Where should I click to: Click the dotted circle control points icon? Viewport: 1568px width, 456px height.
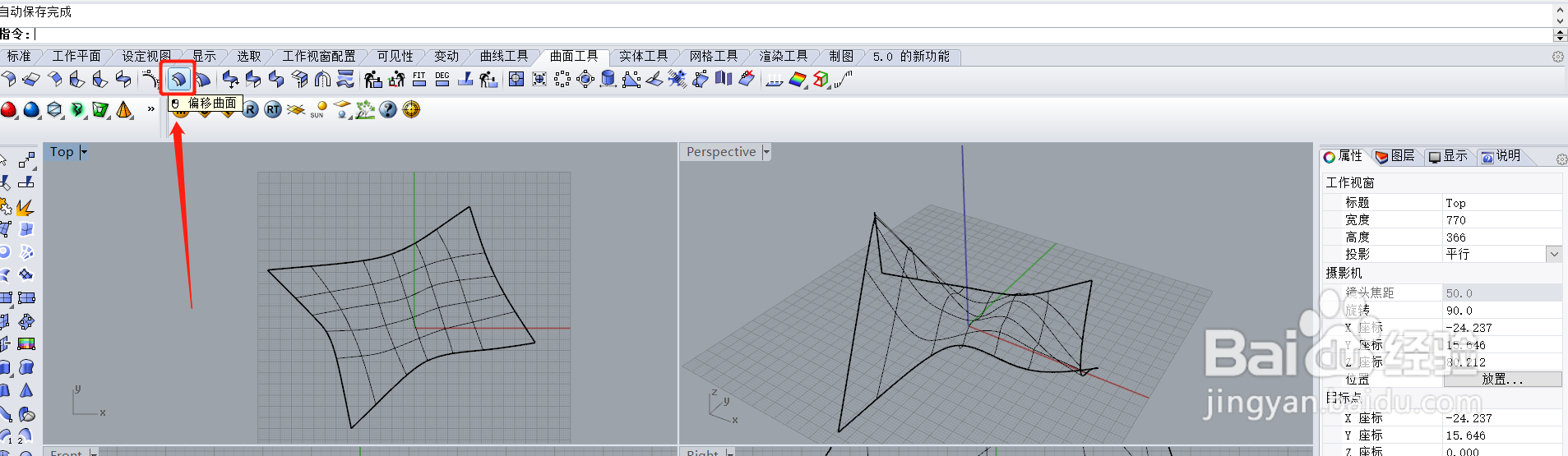[562, 79]
